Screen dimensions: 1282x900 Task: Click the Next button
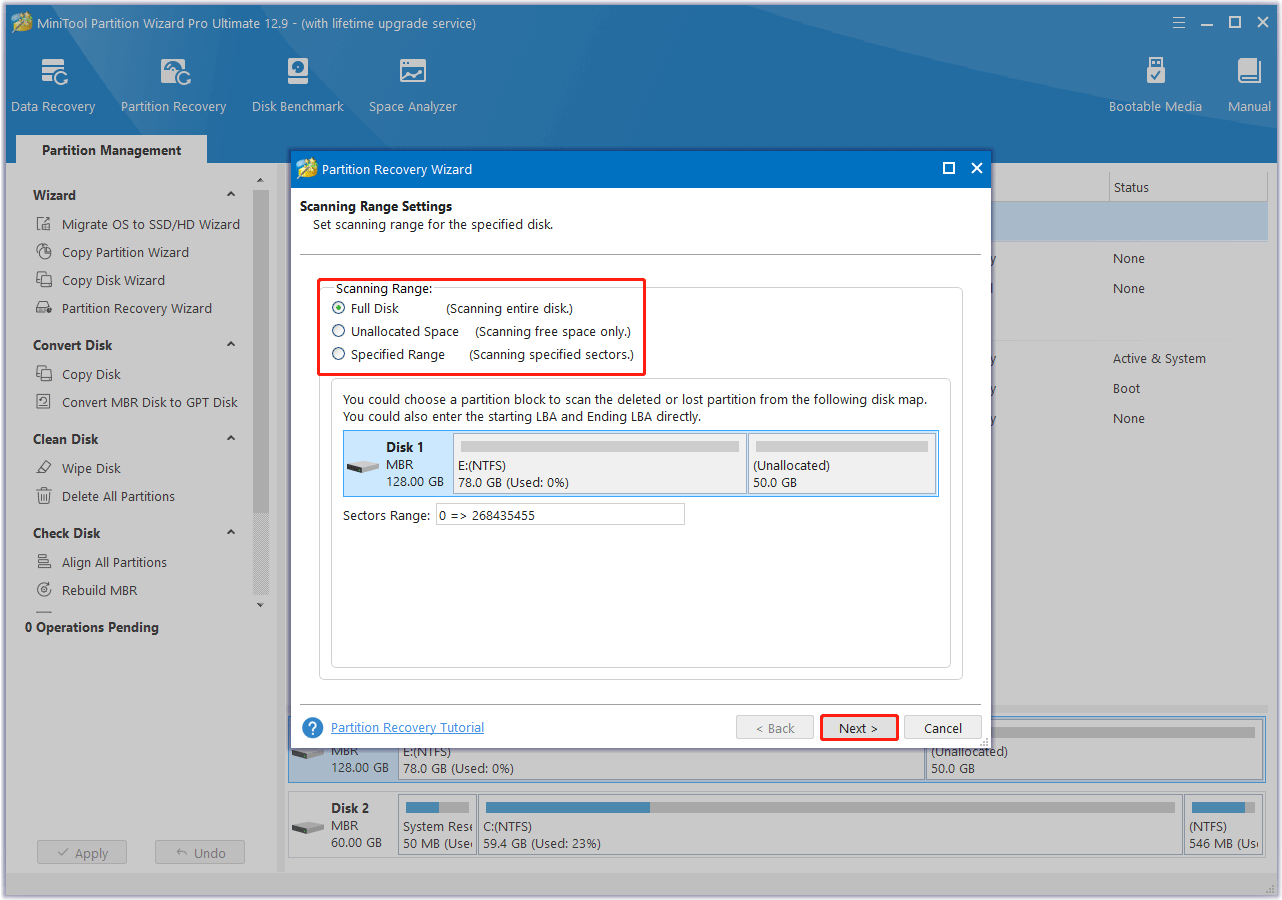[x=858, y=727]
